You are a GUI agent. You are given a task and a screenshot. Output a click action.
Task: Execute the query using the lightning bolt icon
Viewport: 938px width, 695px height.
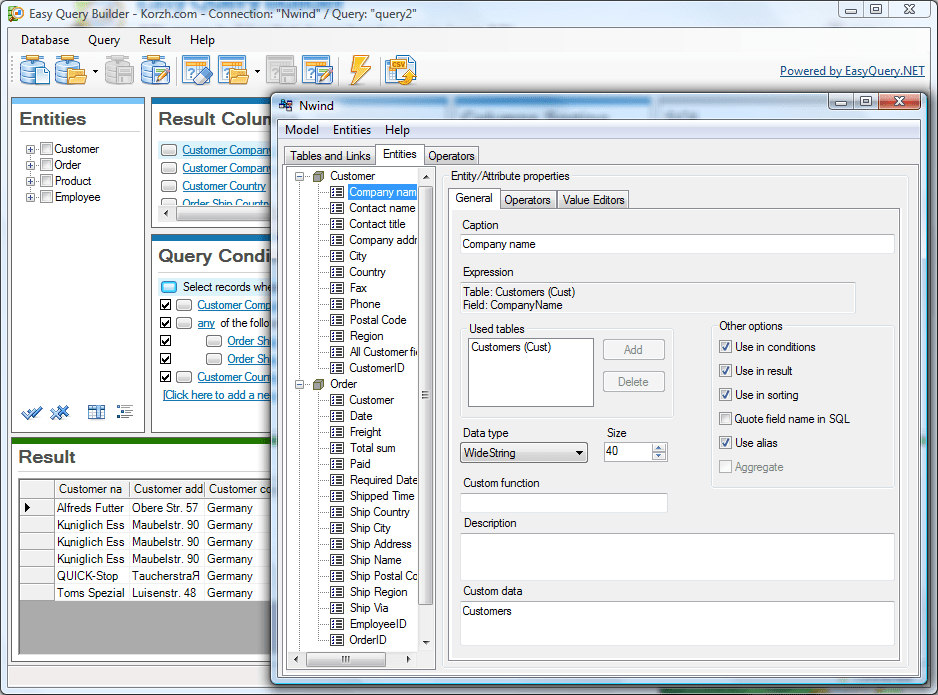[359, 70]
